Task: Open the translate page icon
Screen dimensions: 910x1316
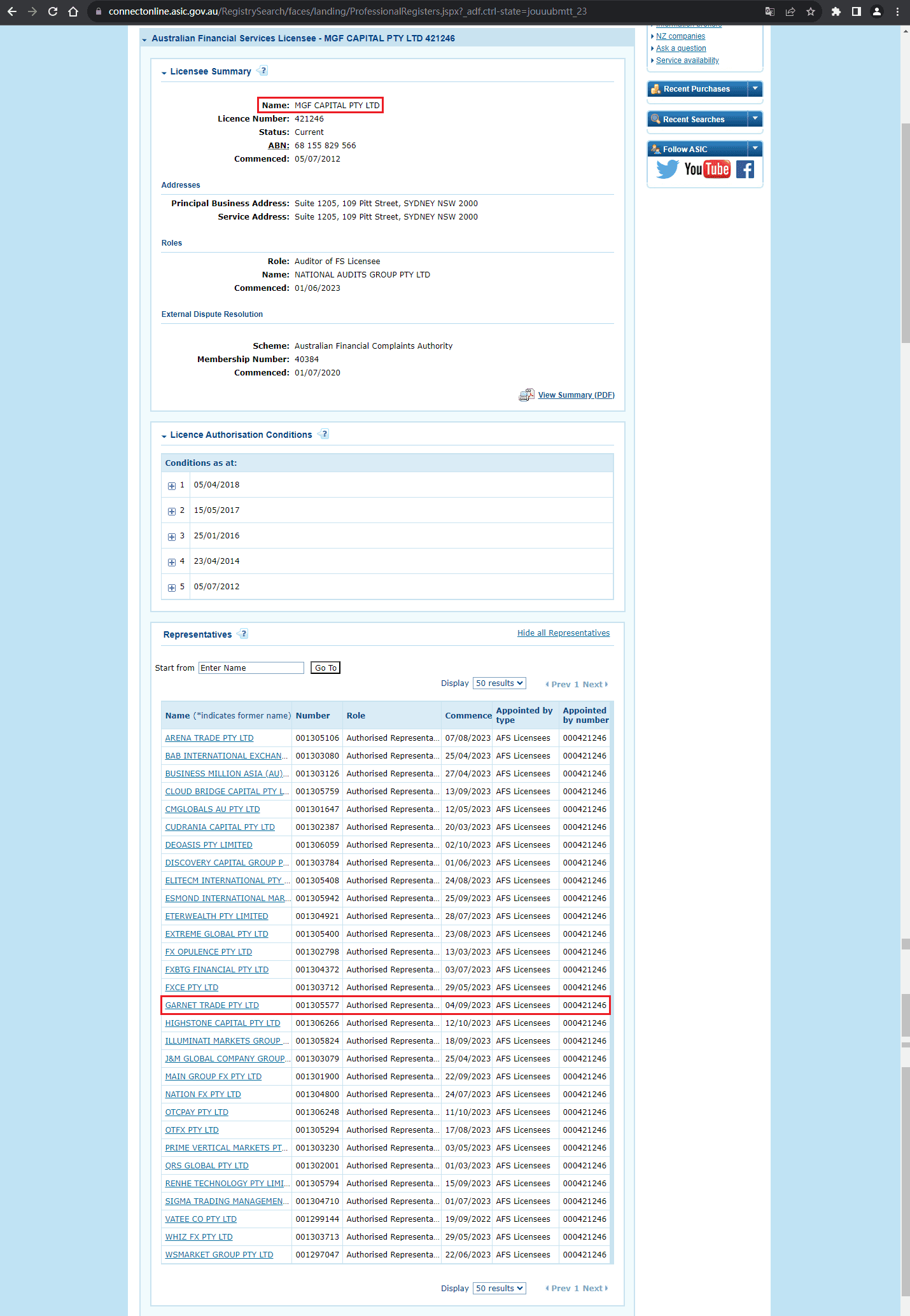Action: [x=770, y=11]
